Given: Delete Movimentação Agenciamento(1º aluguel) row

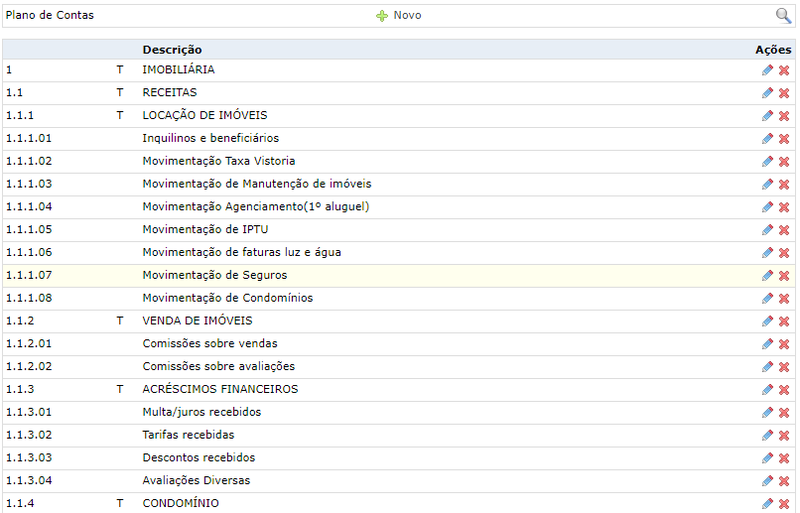Looking at the screenshot, I should tap(784, 207).
